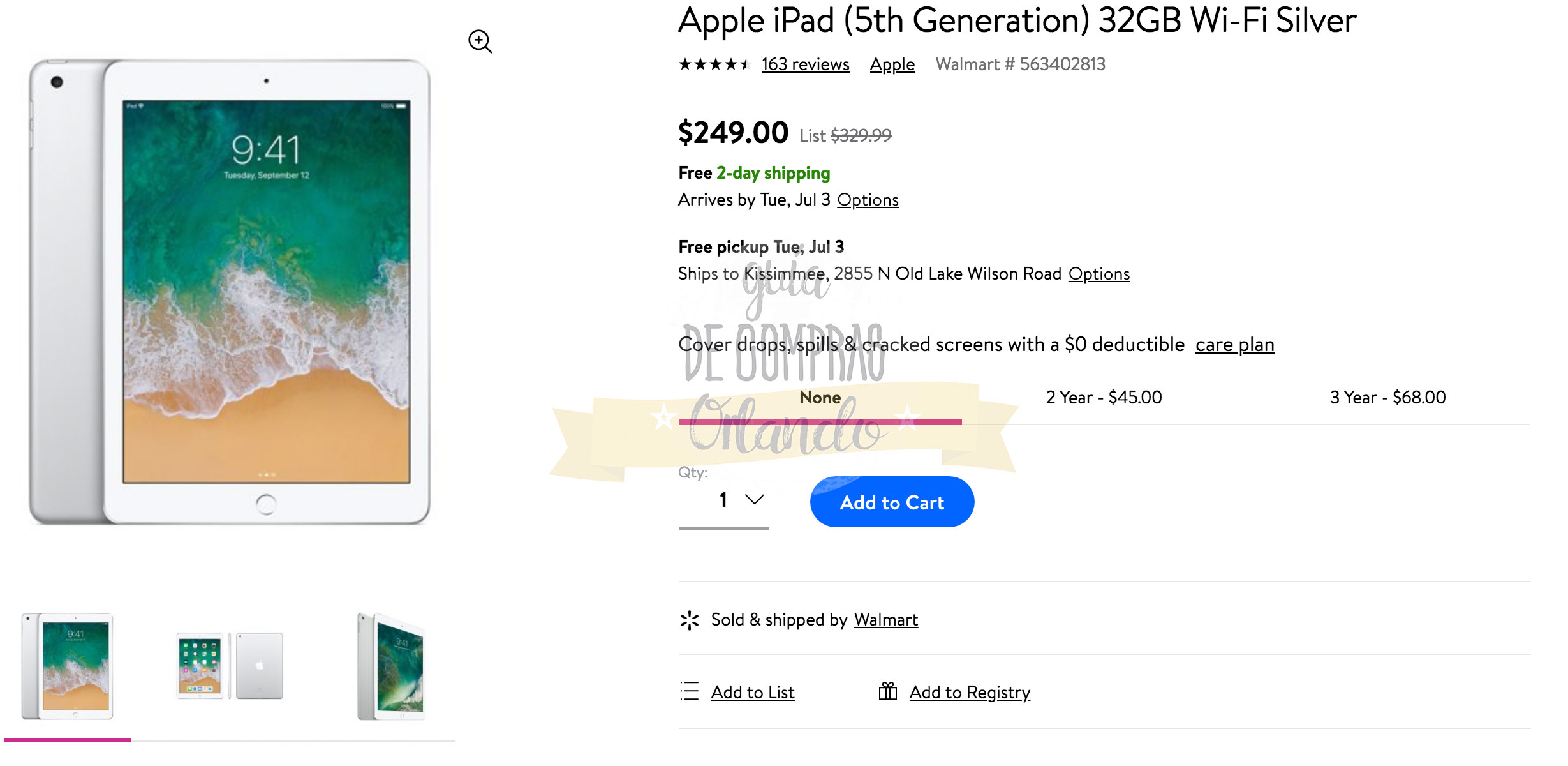Image resolution: width=1568 pixels, height=766 pixels.
Task: Click the Add to Registry link
Action: 970,693
